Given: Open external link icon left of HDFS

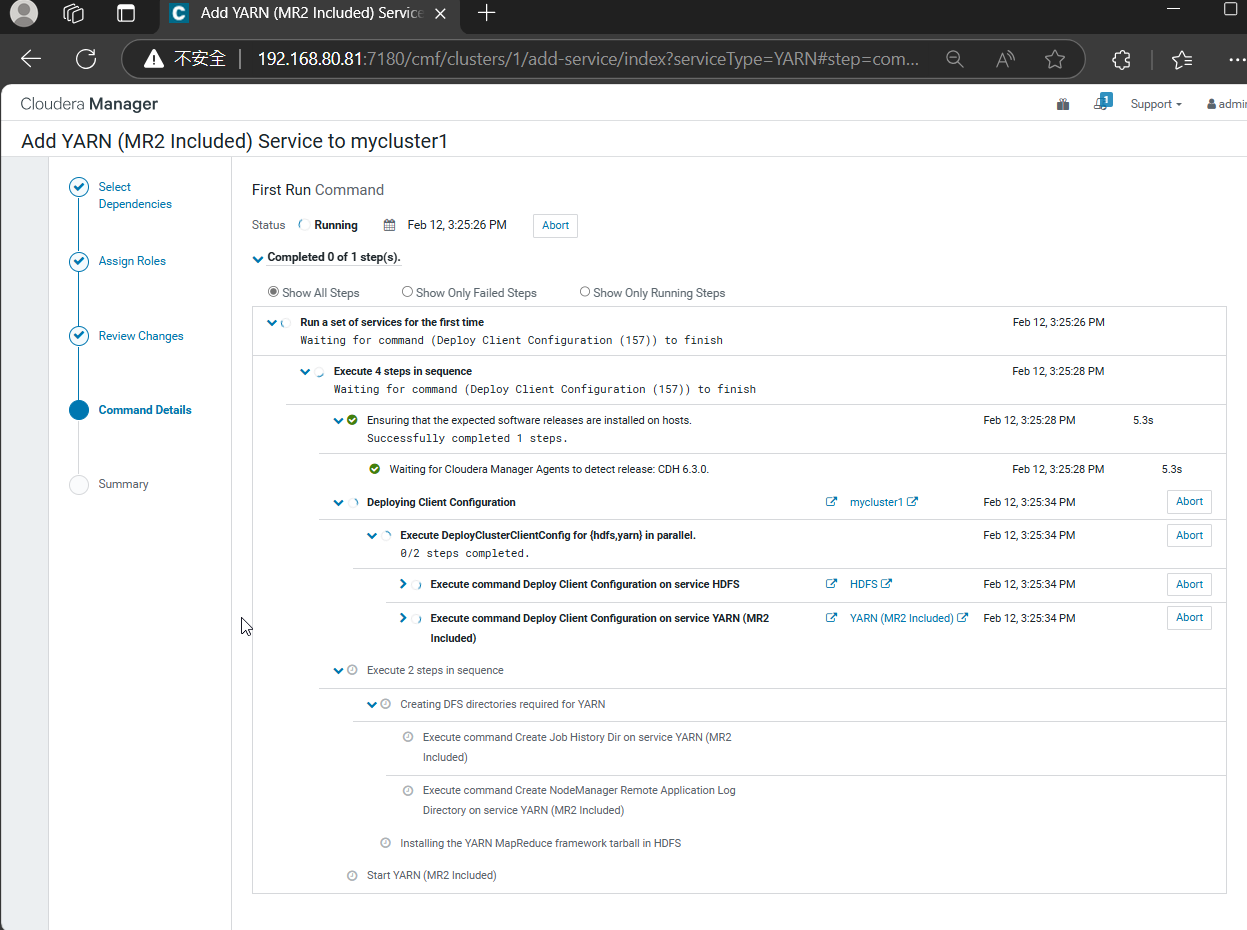Looking at the screenshot, I should (x=831, y=584).
